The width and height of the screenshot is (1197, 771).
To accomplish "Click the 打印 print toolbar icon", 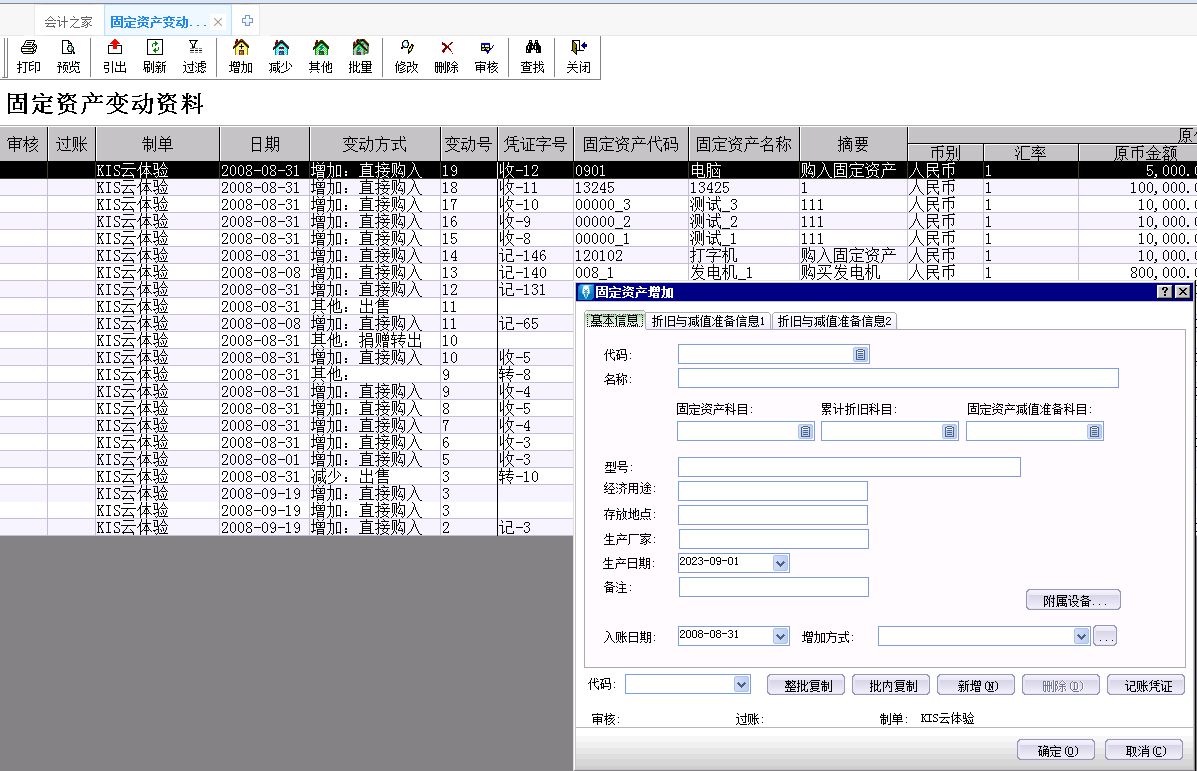I will tap(28, 57).
